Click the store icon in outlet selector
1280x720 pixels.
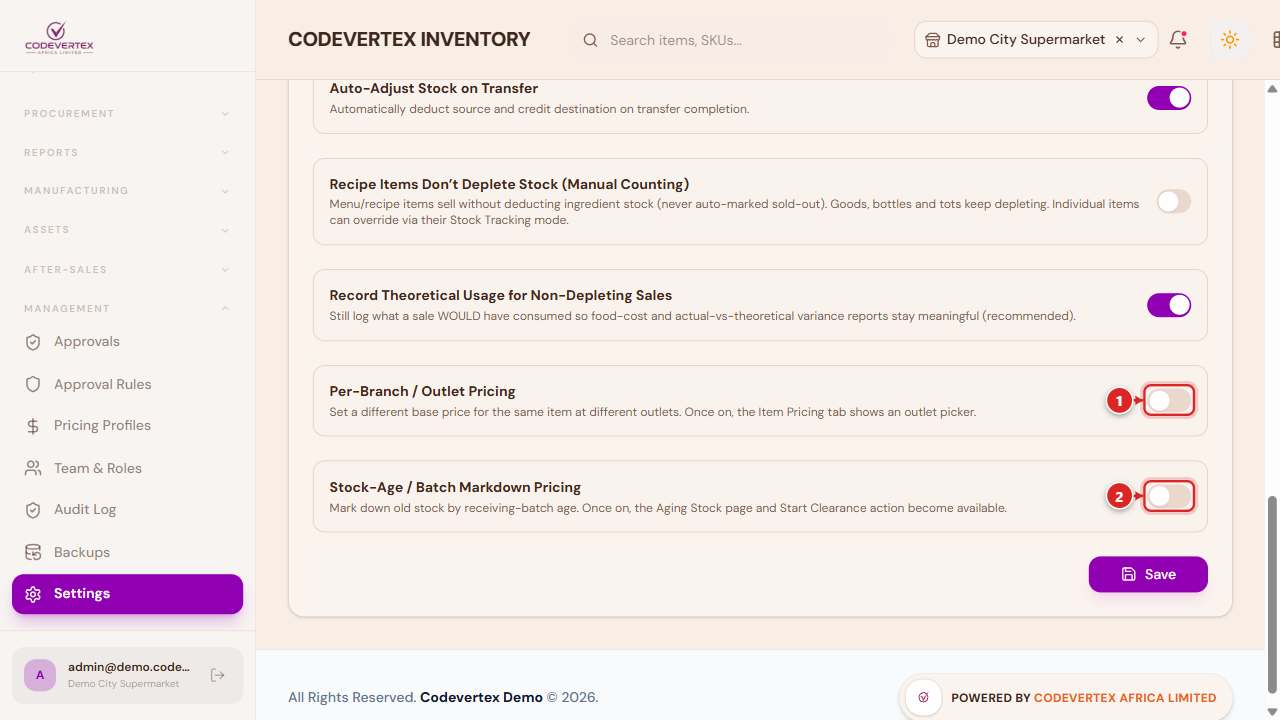click(932, 40)
